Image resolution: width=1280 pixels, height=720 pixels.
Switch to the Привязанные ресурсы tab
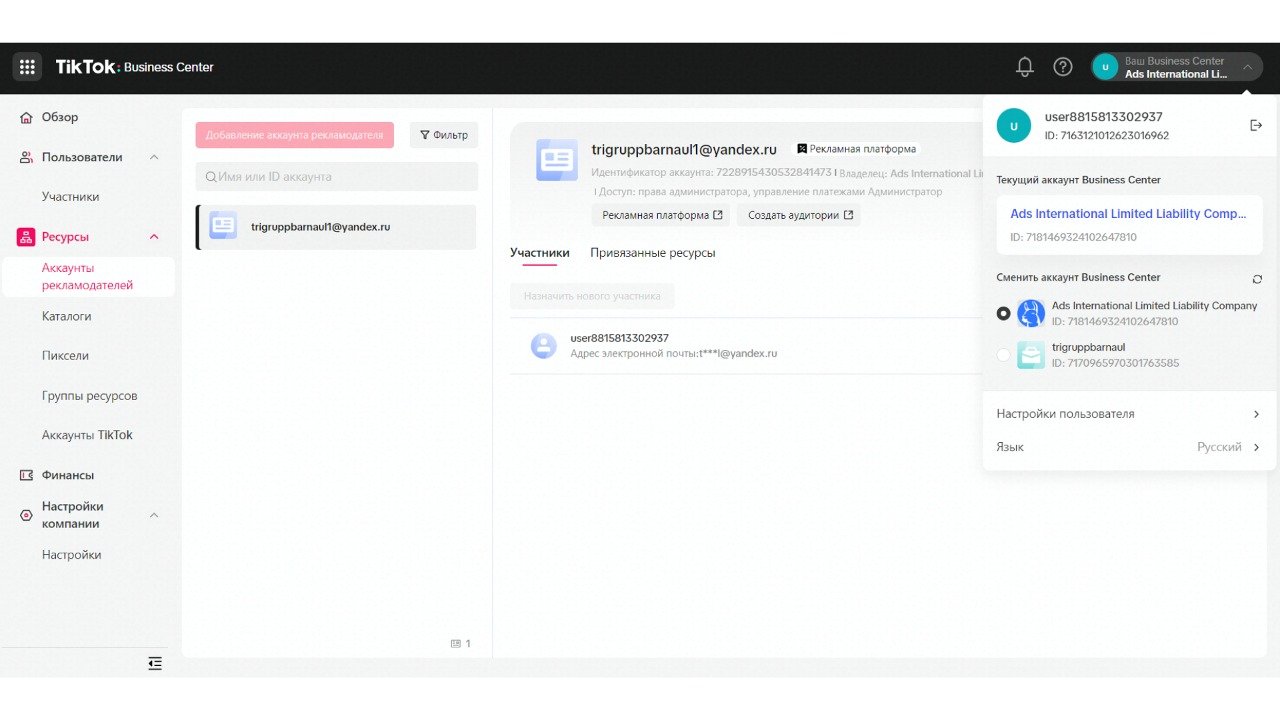point(653,253)
